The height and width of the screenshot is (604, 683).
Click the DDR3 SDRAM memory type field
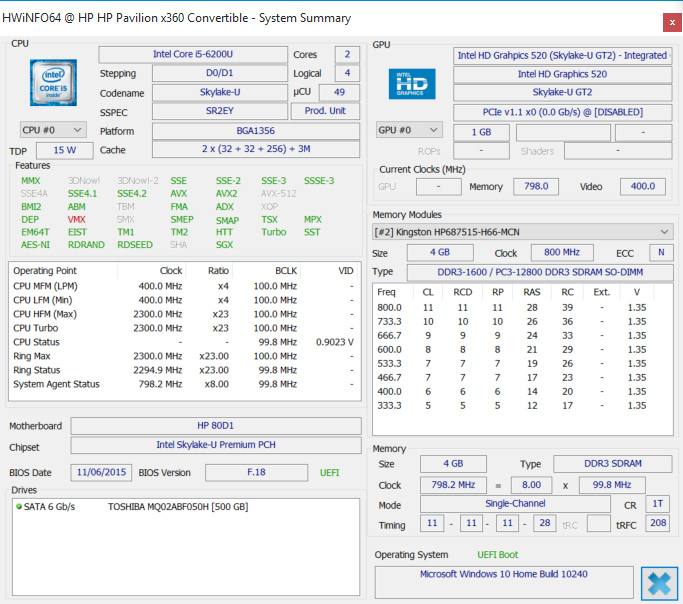coord(613,464)
